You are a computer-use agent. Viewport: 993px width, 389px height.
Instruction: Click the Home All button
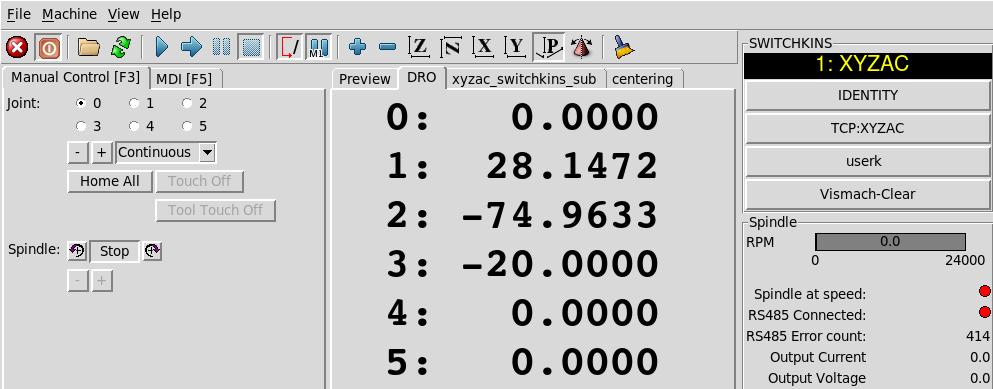[110, 181]
